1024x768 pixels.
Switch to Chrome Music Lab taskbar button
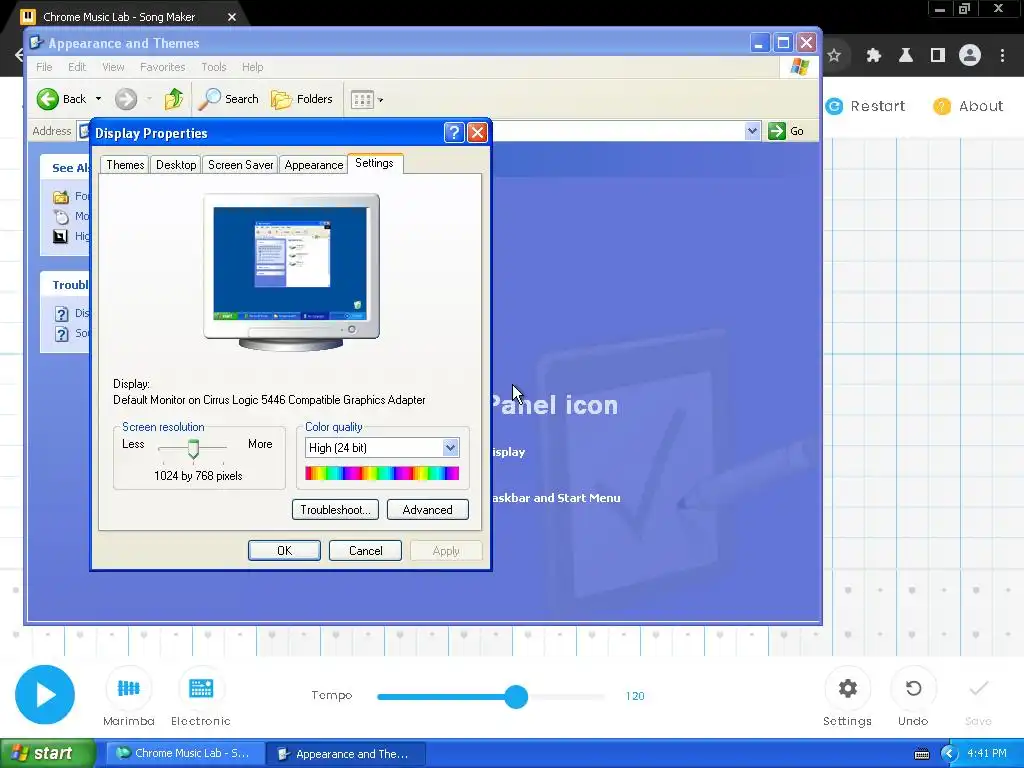185,753
